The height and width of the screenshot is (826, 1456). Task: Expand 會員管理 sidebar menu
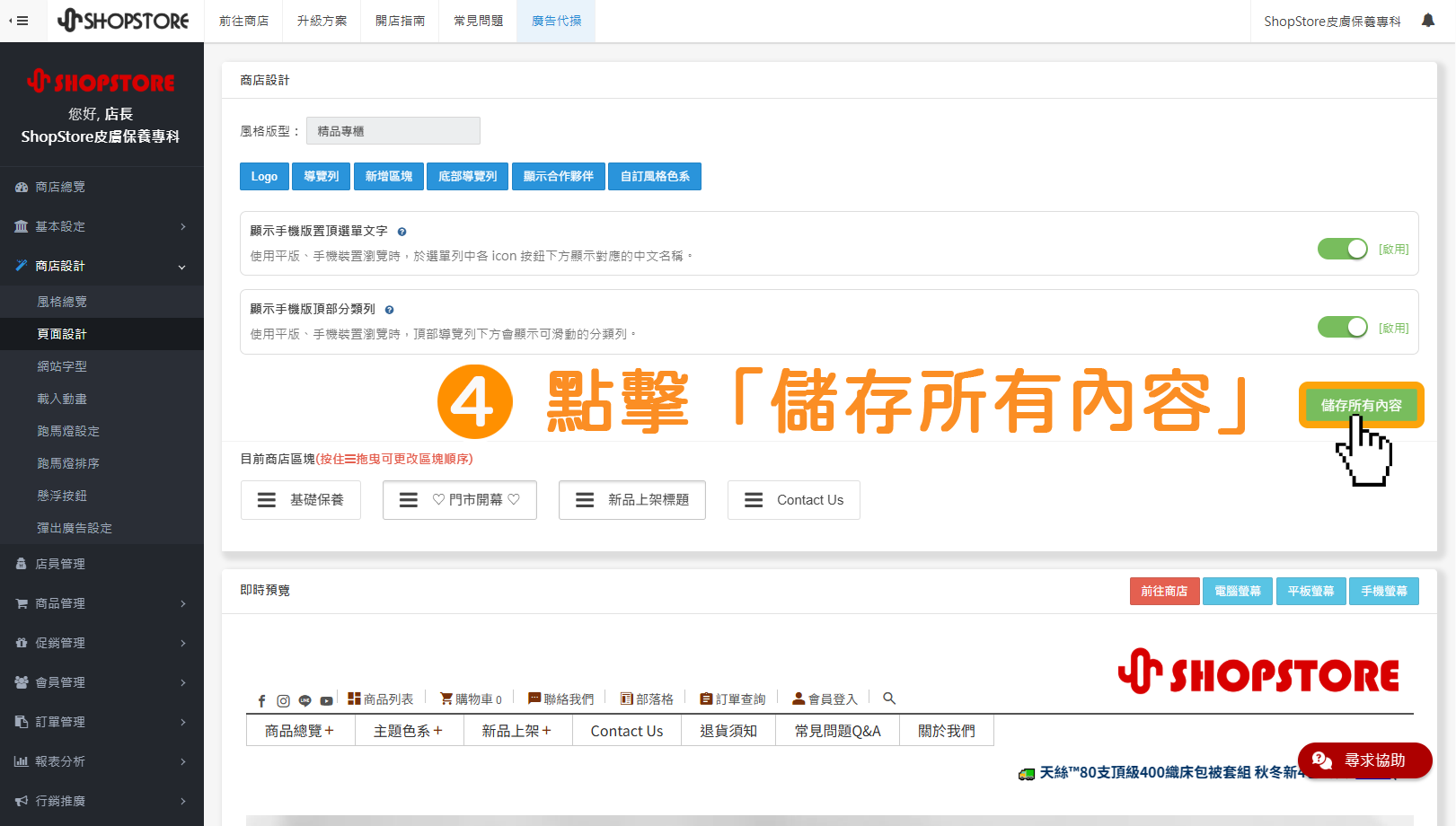click(101, 682)
